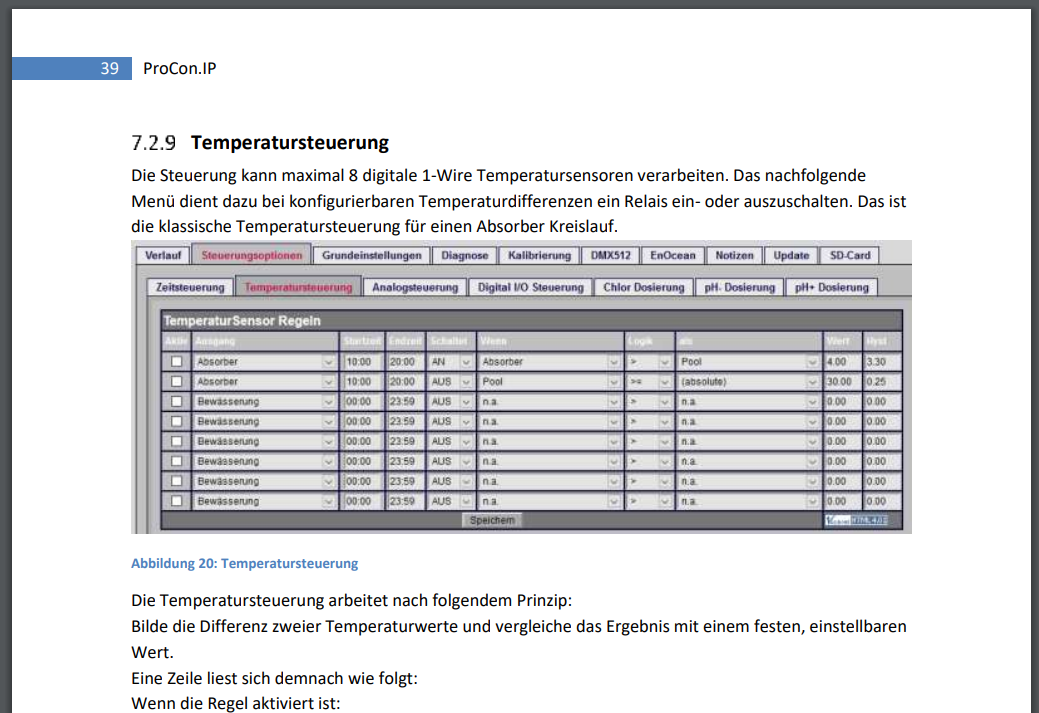Select the Update tab
The height and width of the screenshot is (713, 1039).
point(791,255)
